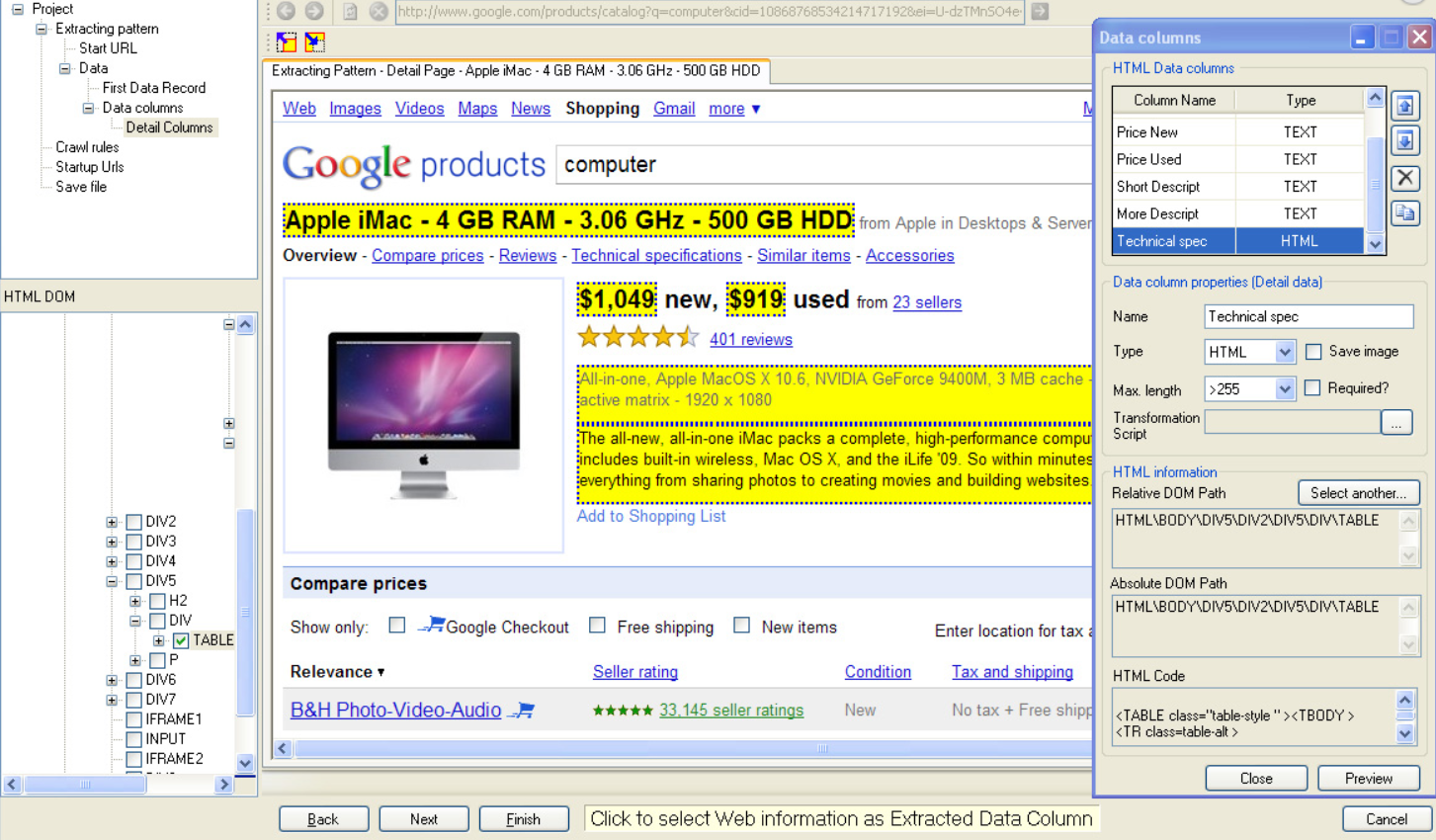Open the Compare prices link
This screenshot has height=840, width=1436.
428,255
